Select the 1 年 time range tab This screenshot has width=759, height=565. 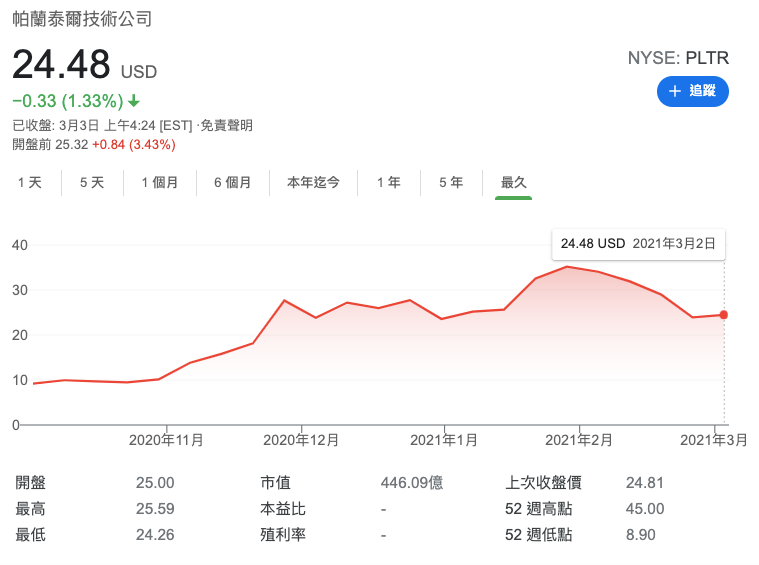389,183
